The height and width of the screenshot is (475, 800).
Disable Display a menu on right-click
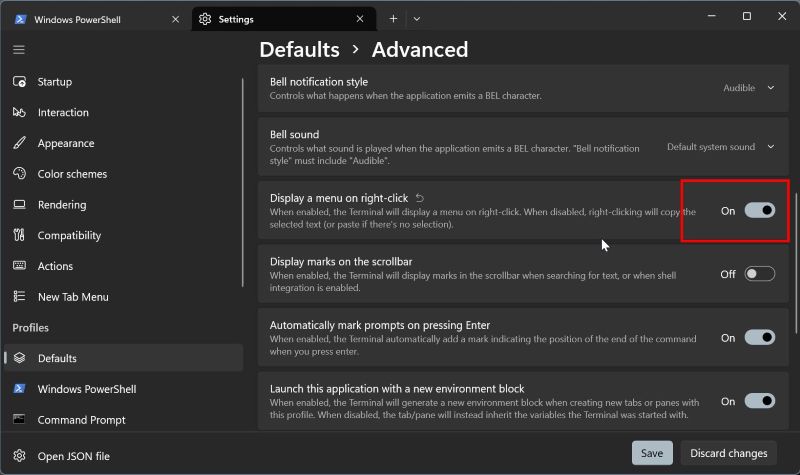pos(759,211)
